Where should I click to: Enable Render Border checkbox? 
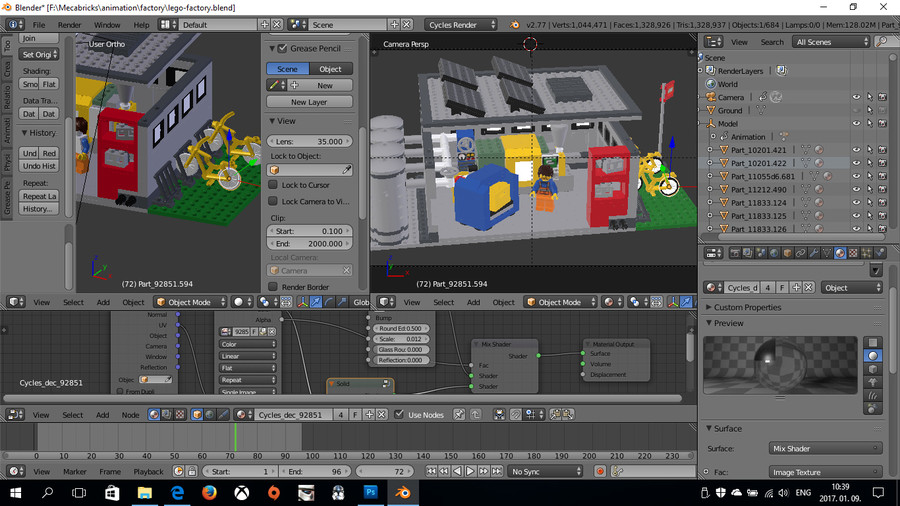(x=273, y=287)
